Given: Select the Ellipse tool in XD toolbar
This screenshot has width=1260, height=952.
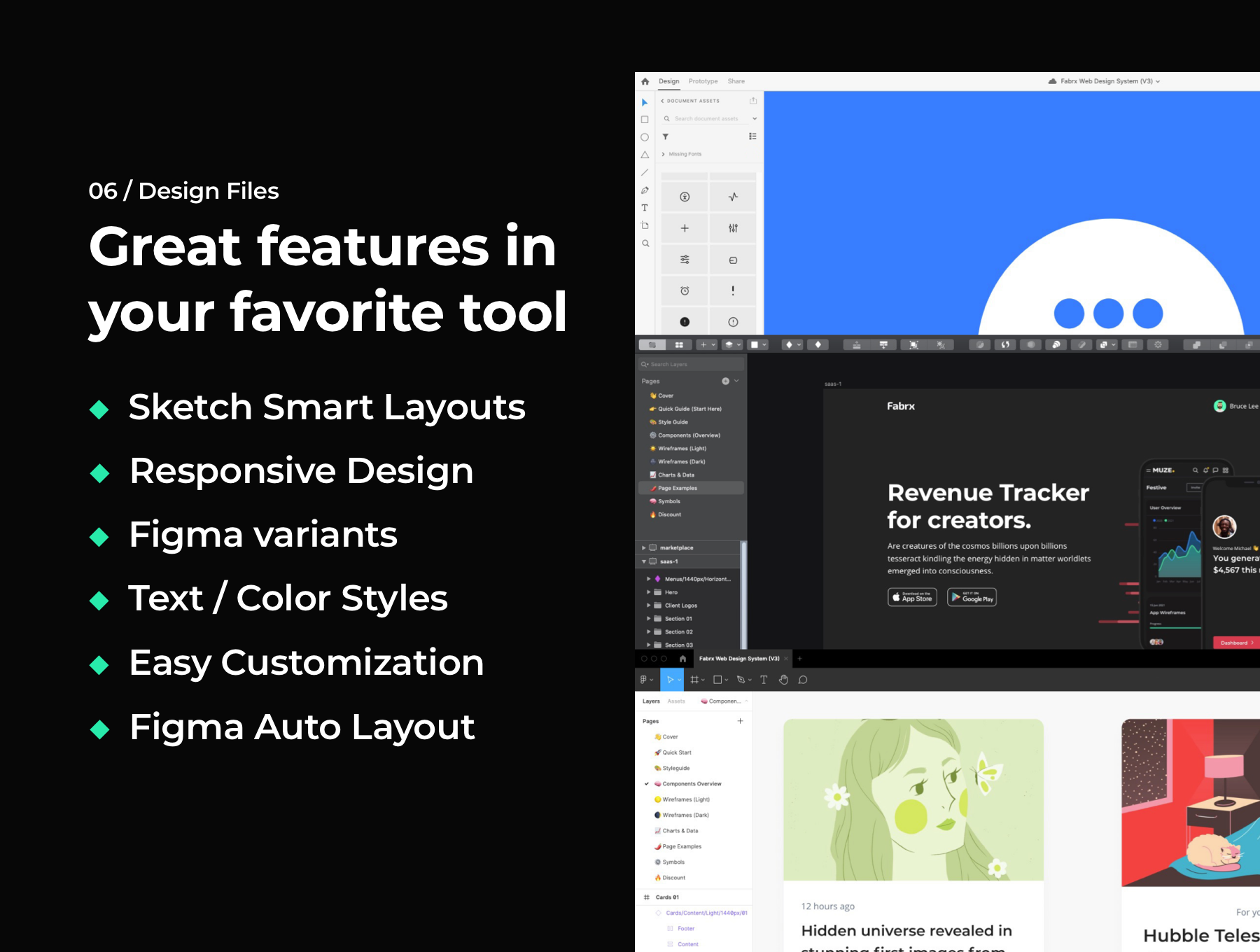Looking at the screenshot, I should pos(645,137).
